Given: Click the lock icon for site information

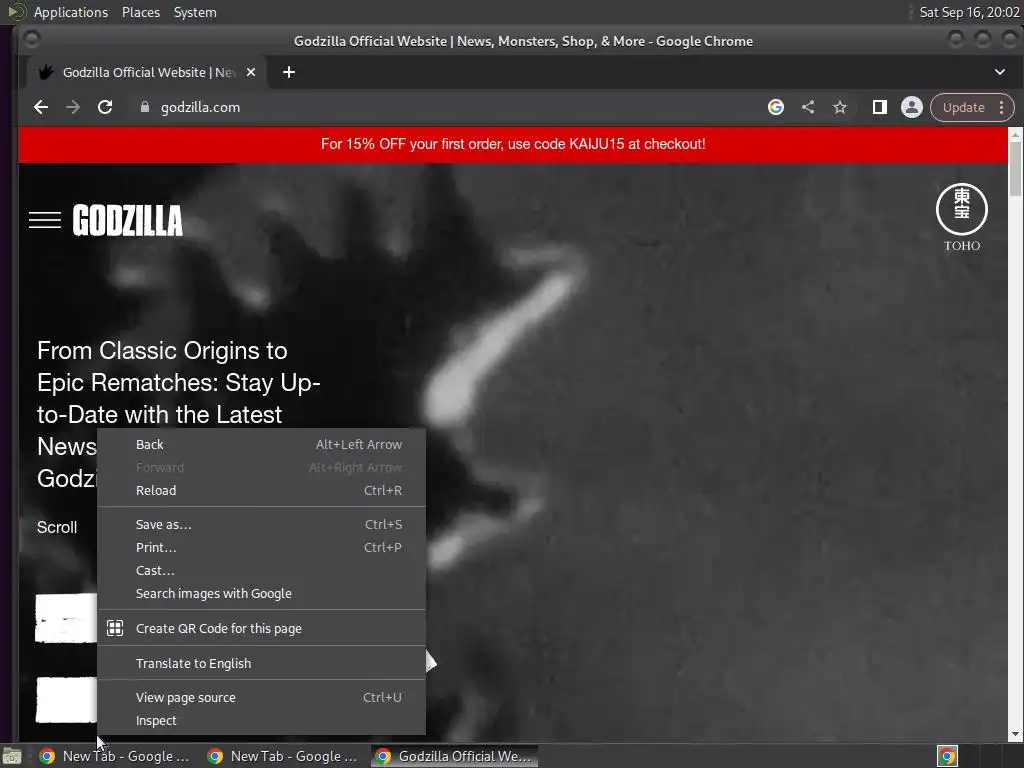Looking at the screenshot, I should point(145,107).
